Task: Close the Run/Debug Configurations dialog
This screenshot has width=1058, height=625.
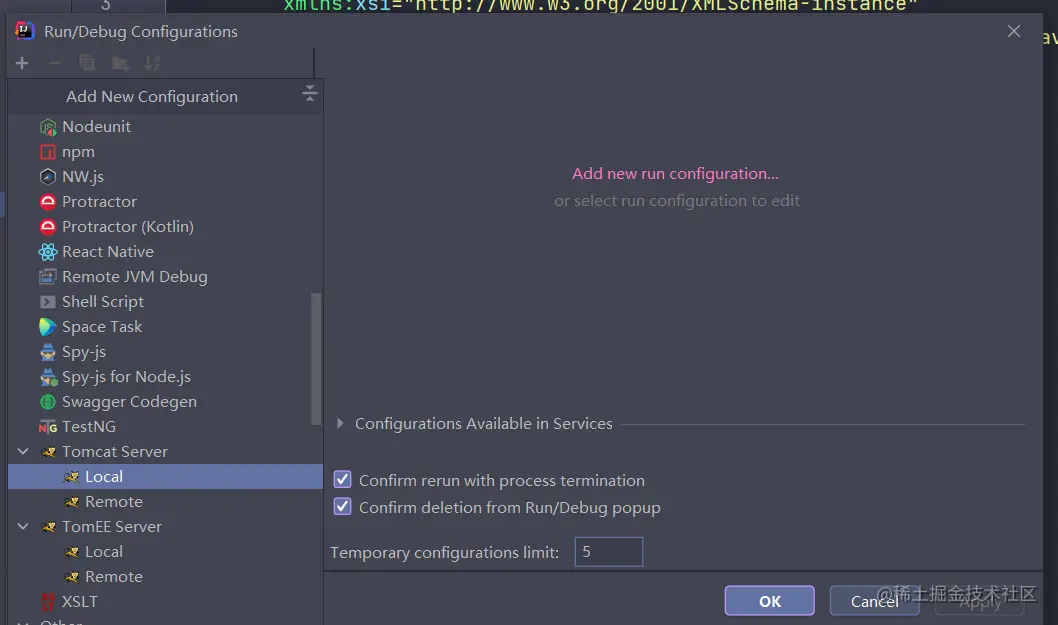Action: (x=1013, y=31)
